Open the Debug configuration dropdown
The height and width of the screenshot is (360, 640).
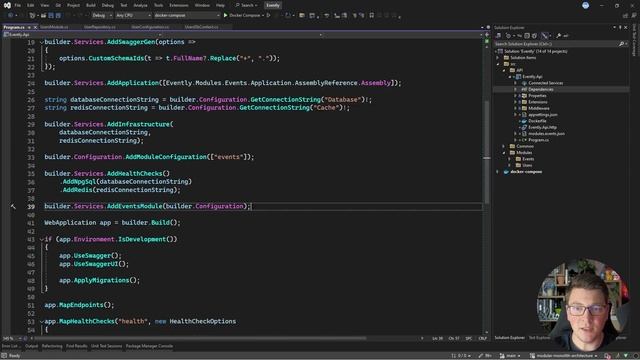[x=102, y=16]
